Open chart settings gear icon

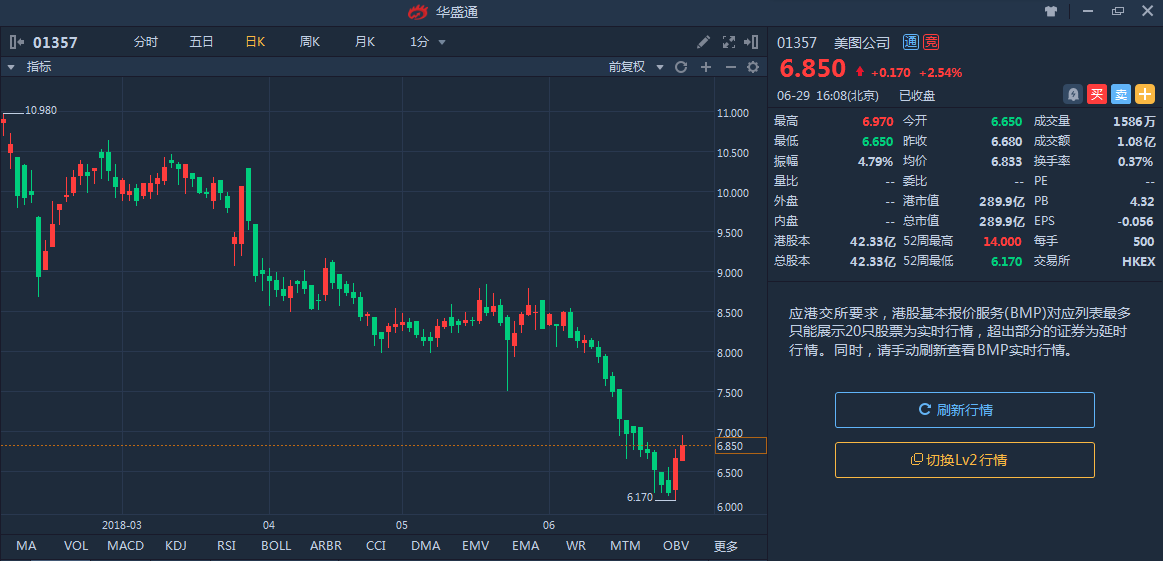click(x=753, y=67)
